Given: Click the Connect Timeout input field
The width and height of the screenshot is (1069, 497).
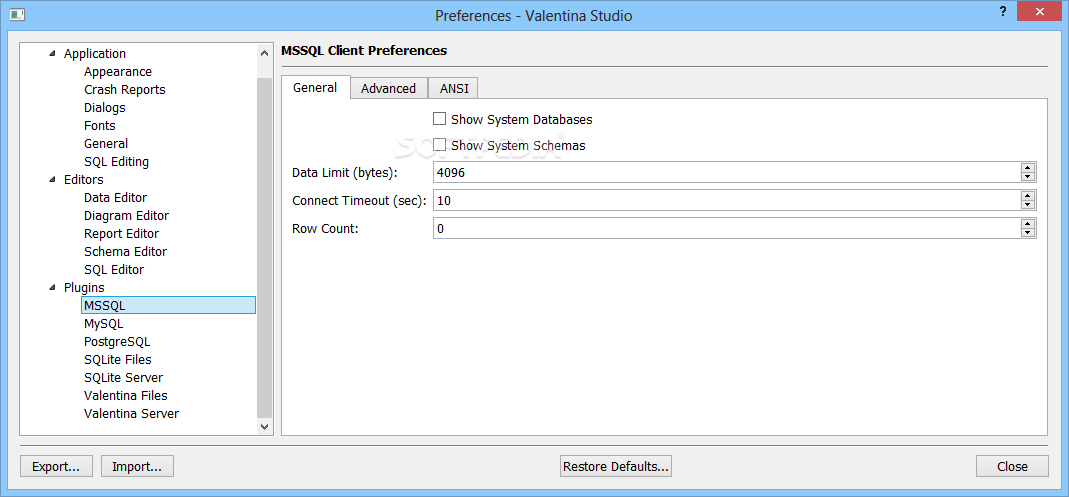Looking at the screenshot, I should pyautogui.click(x=727, y=200).
